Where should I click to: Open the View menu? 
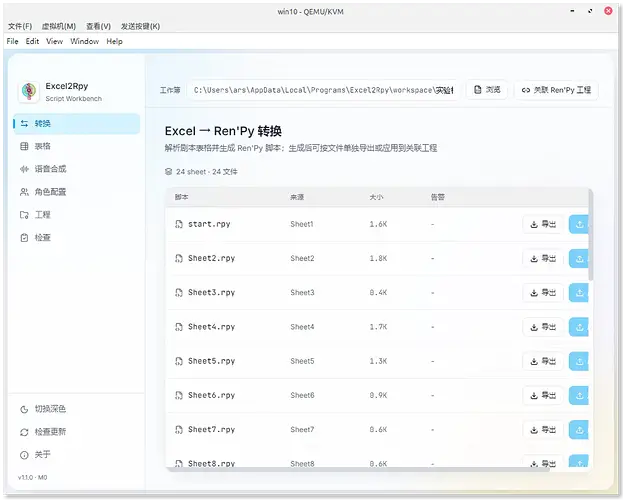(x=54, y=41)
